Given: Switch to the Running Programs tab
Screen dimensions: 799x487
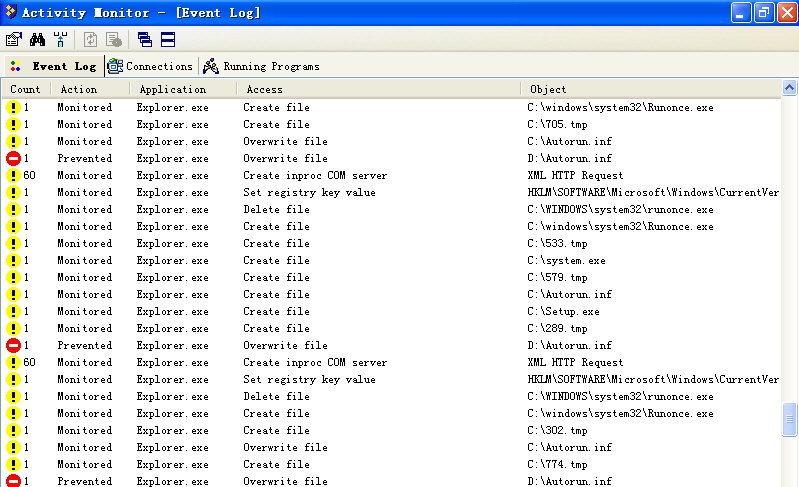Looking at the screenshot, I should pyautogui.click(x=261, y=66).
